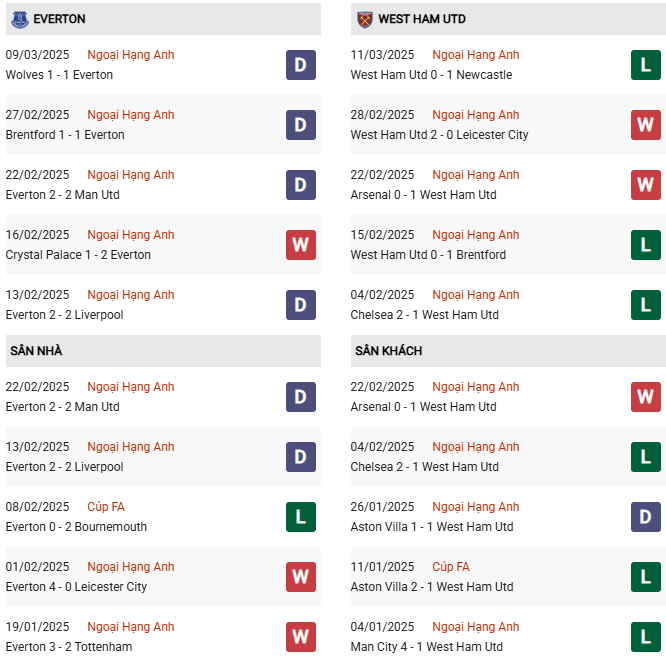Click the L badge for Man City 4-1 West Ham
Viewport: 666px width, 659px height.
click(x=646, y=637)
